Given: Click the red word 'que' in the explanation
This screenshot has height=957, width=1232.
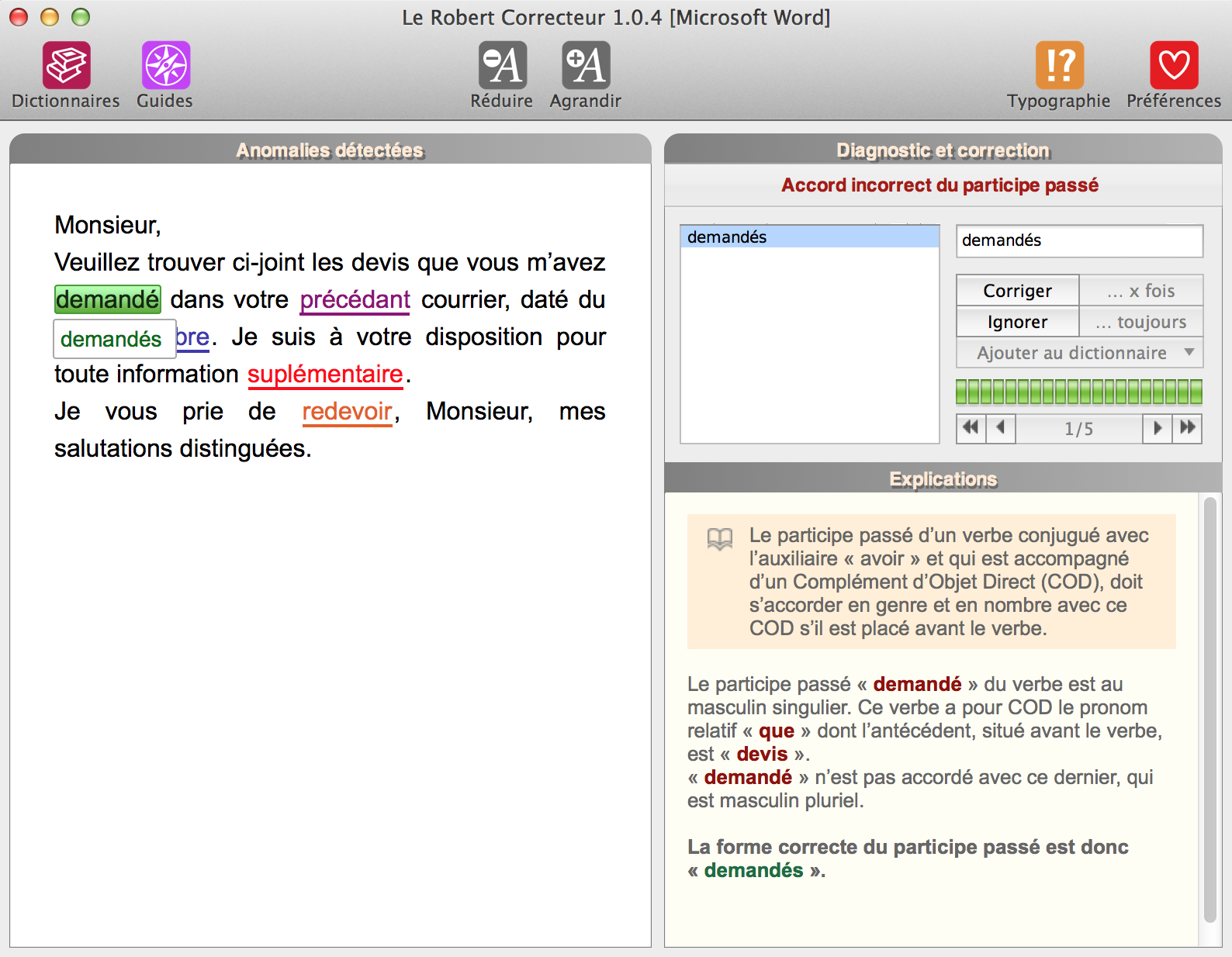Looking at the screenshot, I should pos(777,731).
